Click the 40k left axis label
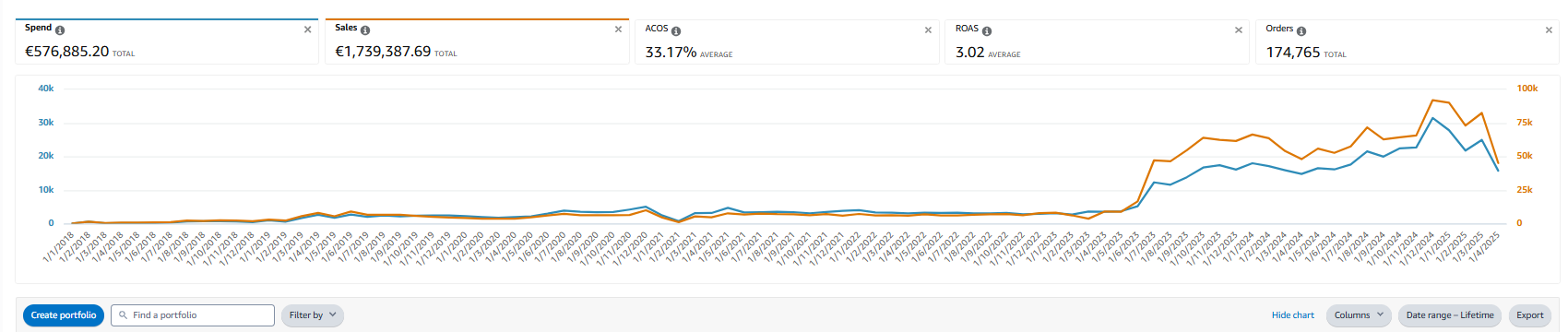This screenshot has width=1568, height=332. tap(45, 89)
